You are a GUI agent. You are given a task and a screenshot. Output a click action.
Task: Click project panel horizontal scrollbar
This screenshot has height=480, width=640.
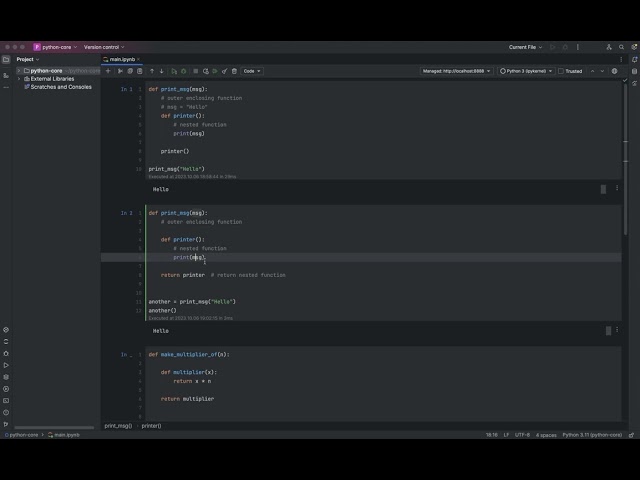click(x=54, y=428)
